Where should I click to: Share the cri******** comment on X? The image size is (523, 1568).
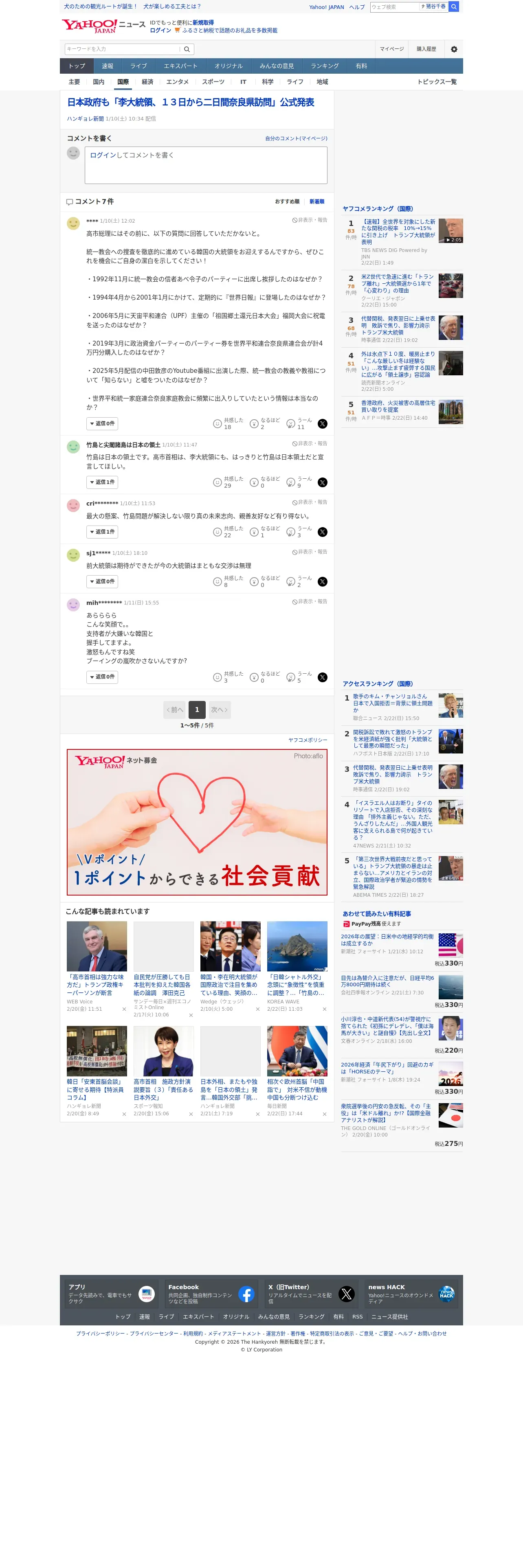click(x=323, y=532)
